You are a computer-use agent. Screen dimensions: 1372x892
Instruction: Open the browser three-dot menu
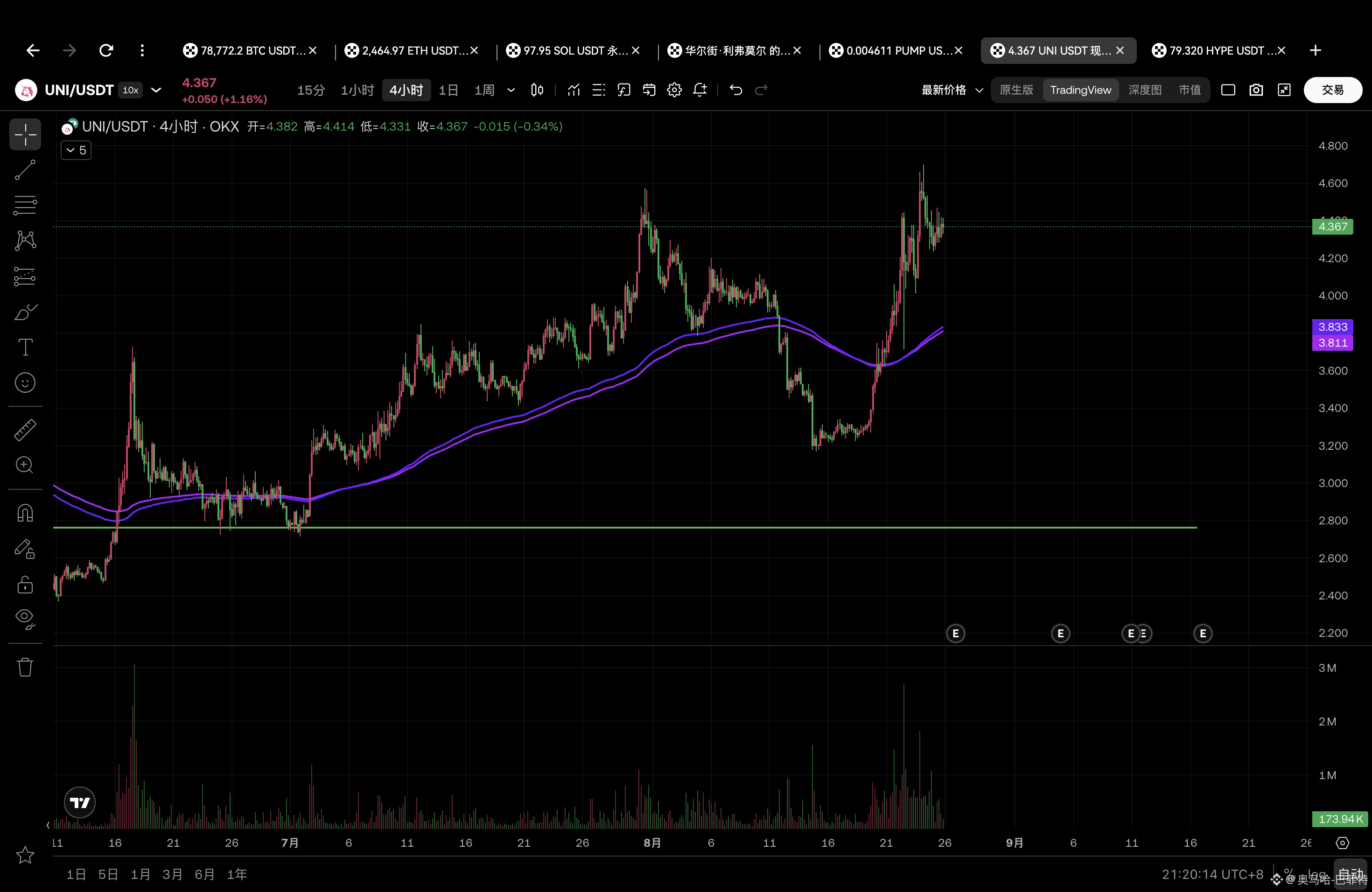pyautogui.click(x=142, y=51)
